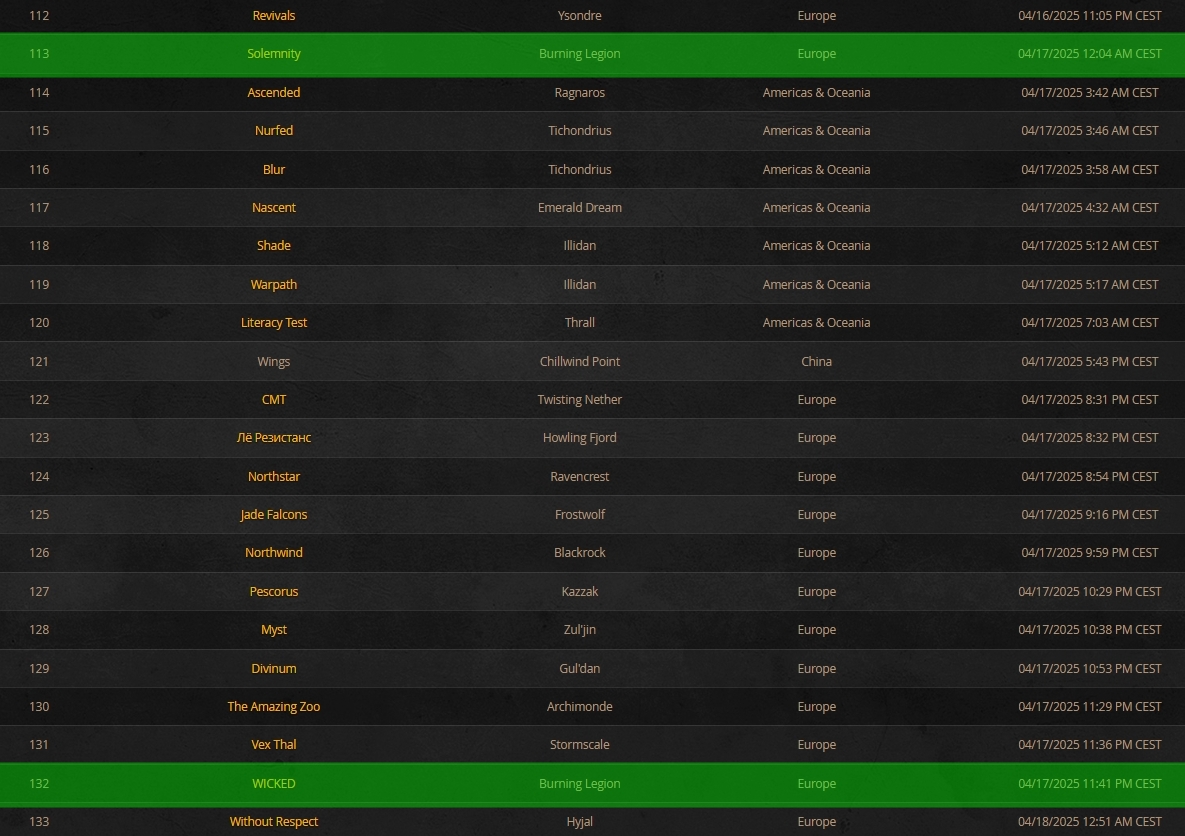Open the WICKED guild link
The height and width of the screenshot is (836, 1185).
click(x=274, y=784)
